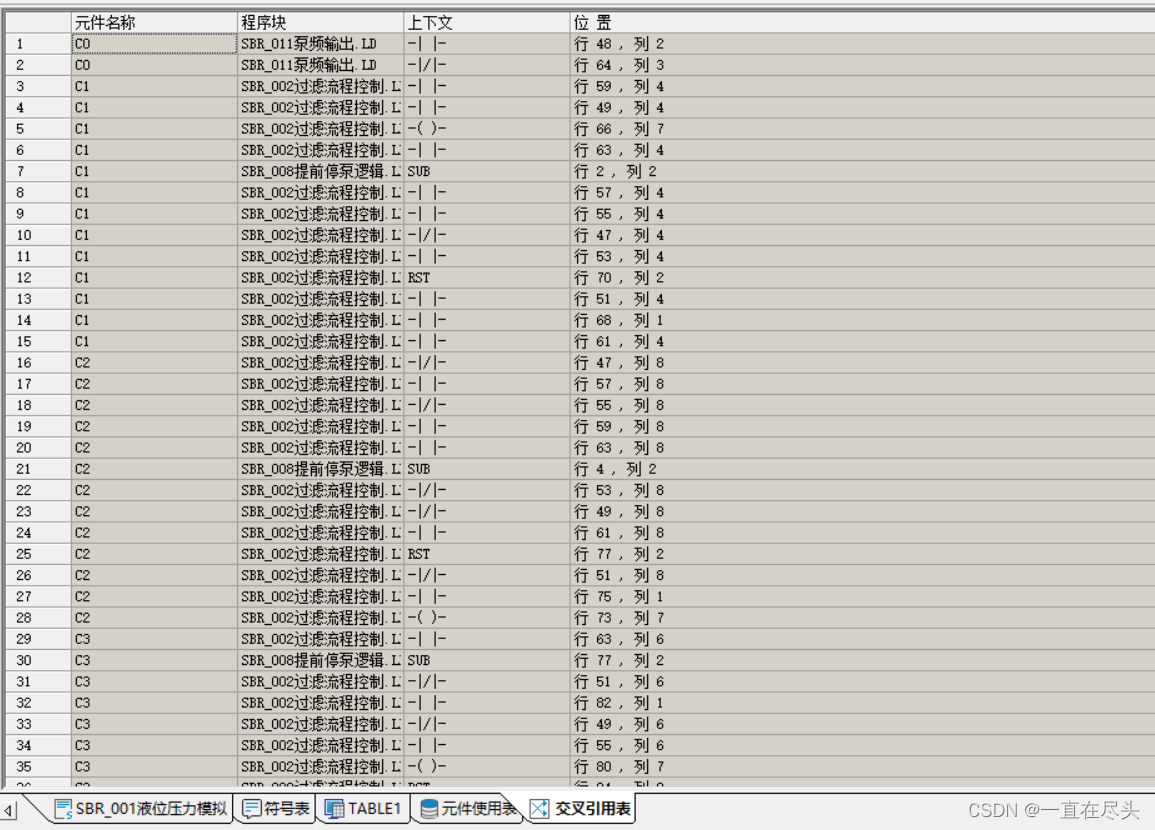Click the SBR_001 program block icon
Viewport: 1155px width, 830px height.
click(x=63, y=809)
